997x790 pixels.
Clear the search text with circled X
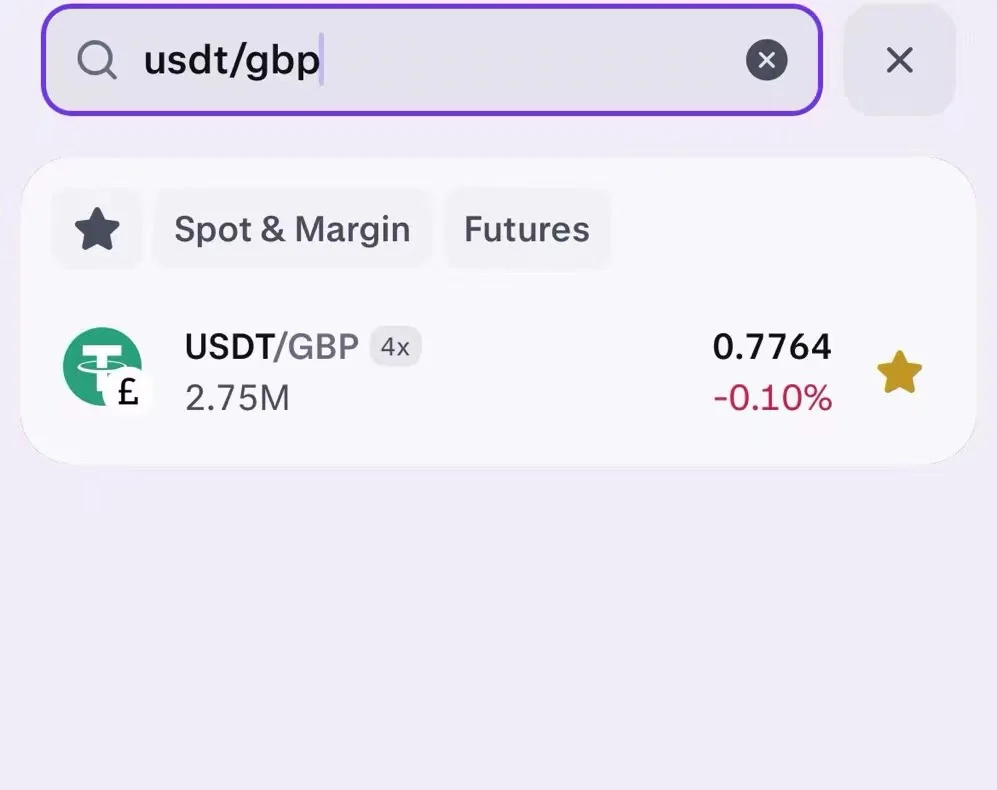[766, 60]
